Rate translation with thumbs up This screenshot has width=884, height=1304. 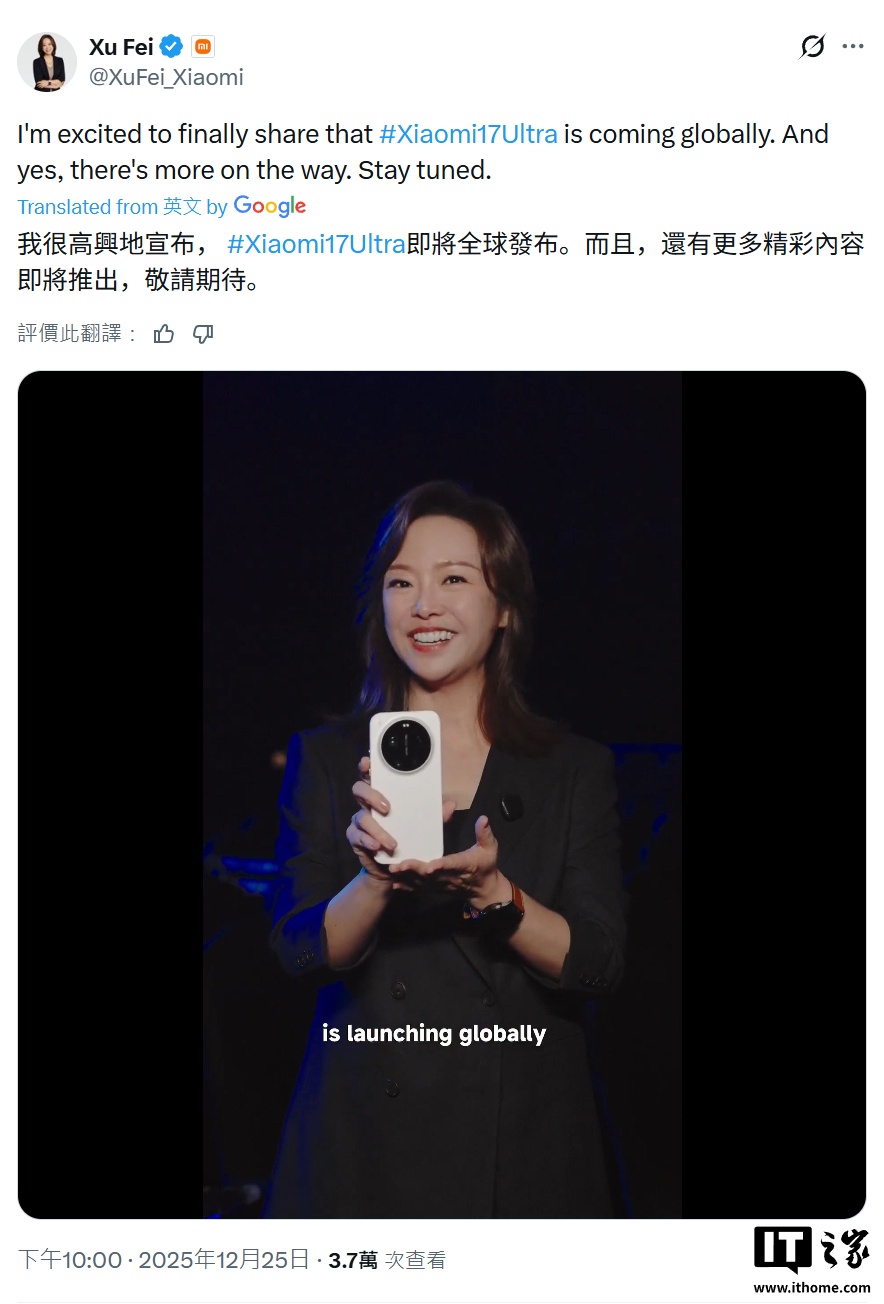pyautogui.click(x=164, y=334)
